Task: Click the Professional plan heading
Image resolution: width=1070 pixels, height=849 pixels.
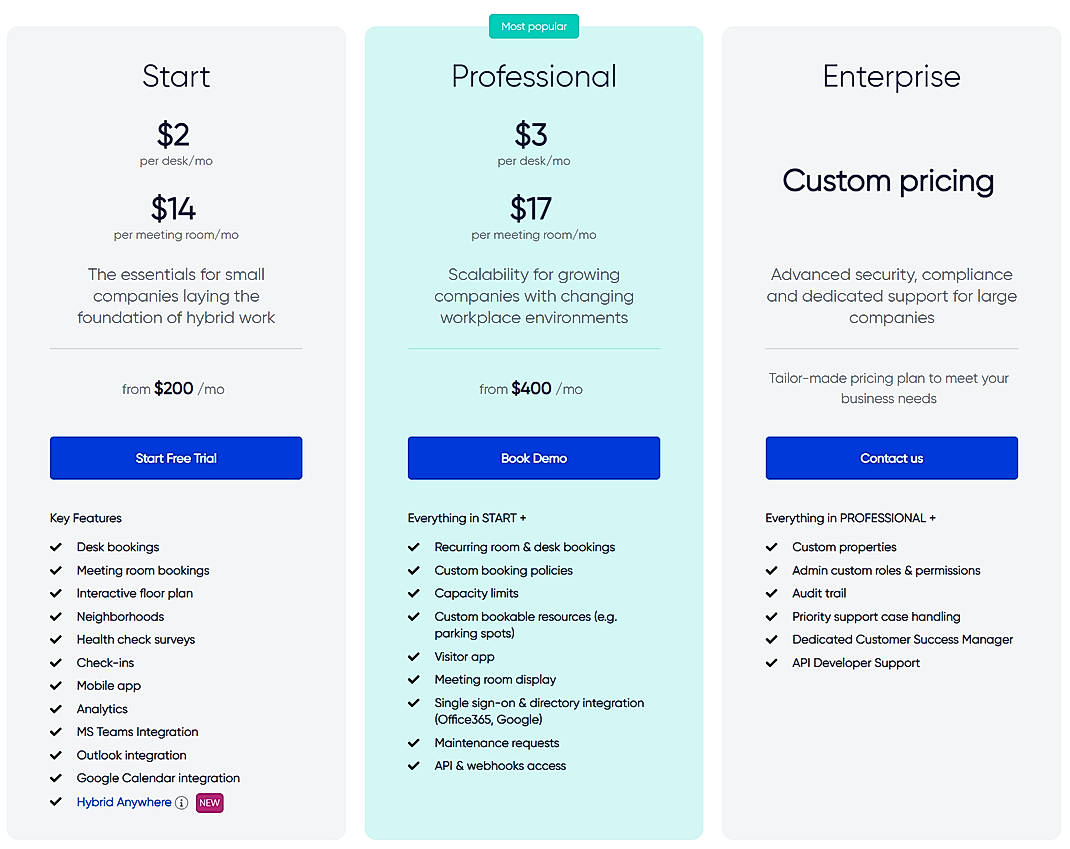Action: 533,76
